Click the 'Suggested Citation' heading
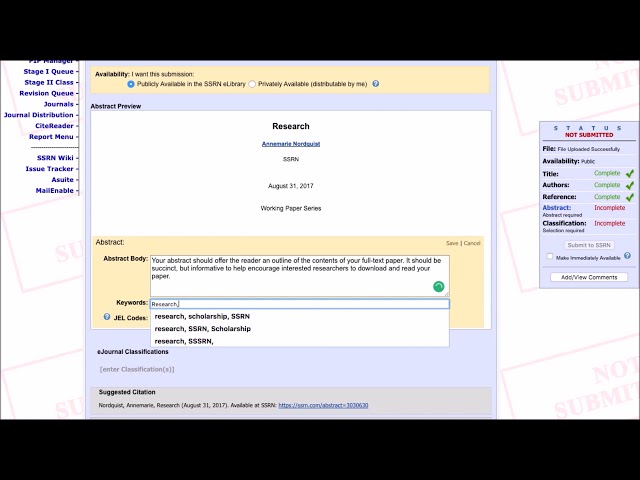The image size is (640, 480). tap(127, 392)
